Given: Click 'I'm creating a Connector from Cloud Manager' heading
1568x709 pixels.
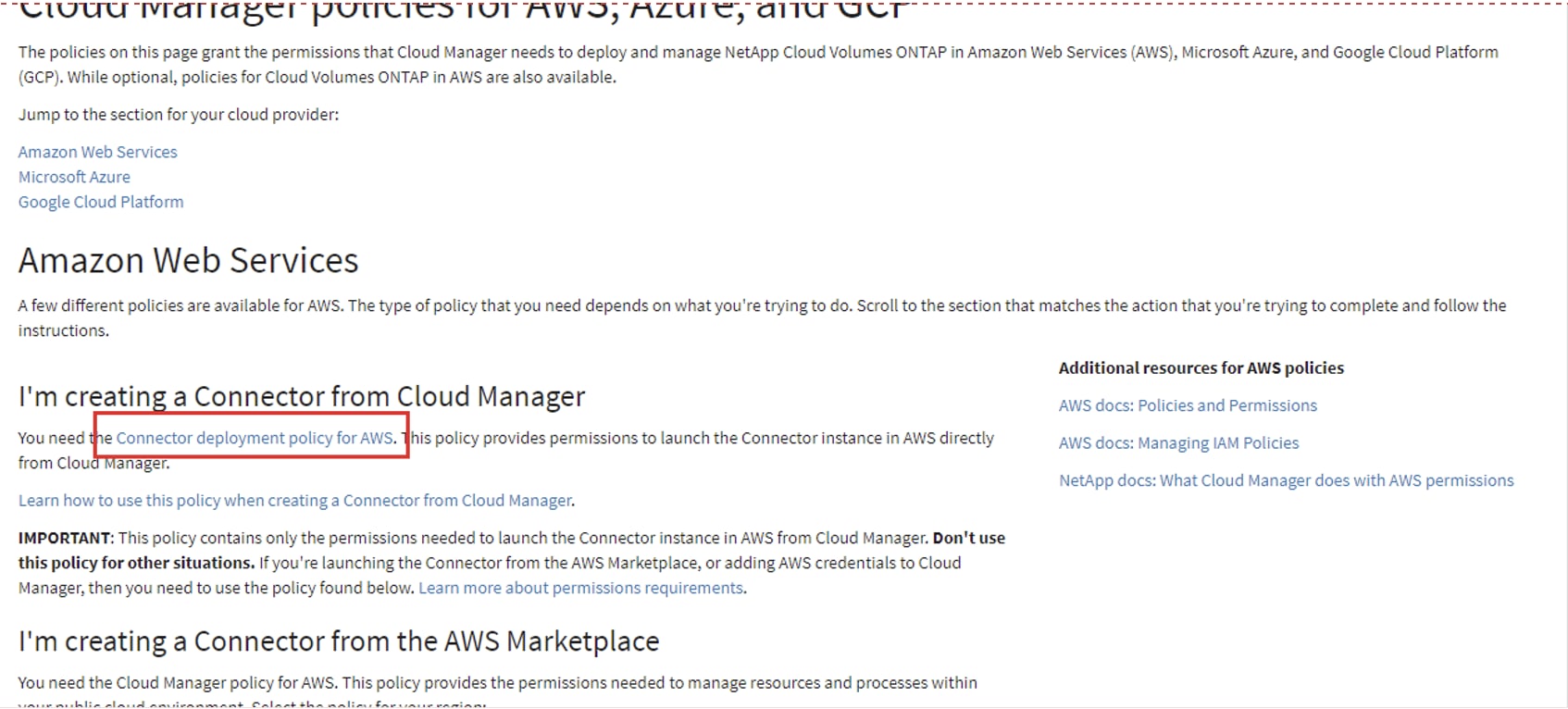Looking at the screenshot, I should [x=302, y=396].
